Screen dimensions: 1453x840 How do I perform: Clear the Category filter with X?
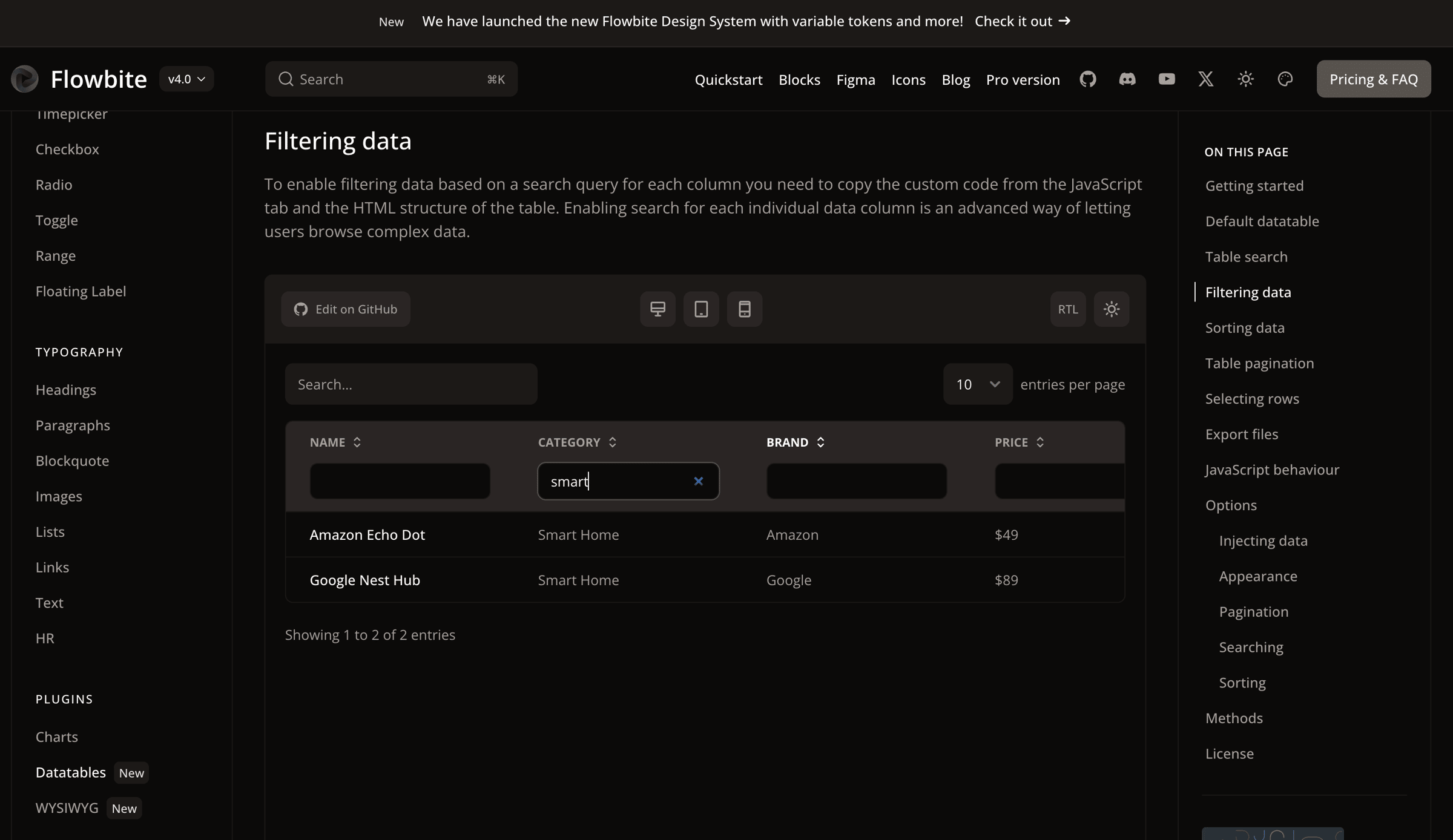pyautogui.click(x=699, y=481)
